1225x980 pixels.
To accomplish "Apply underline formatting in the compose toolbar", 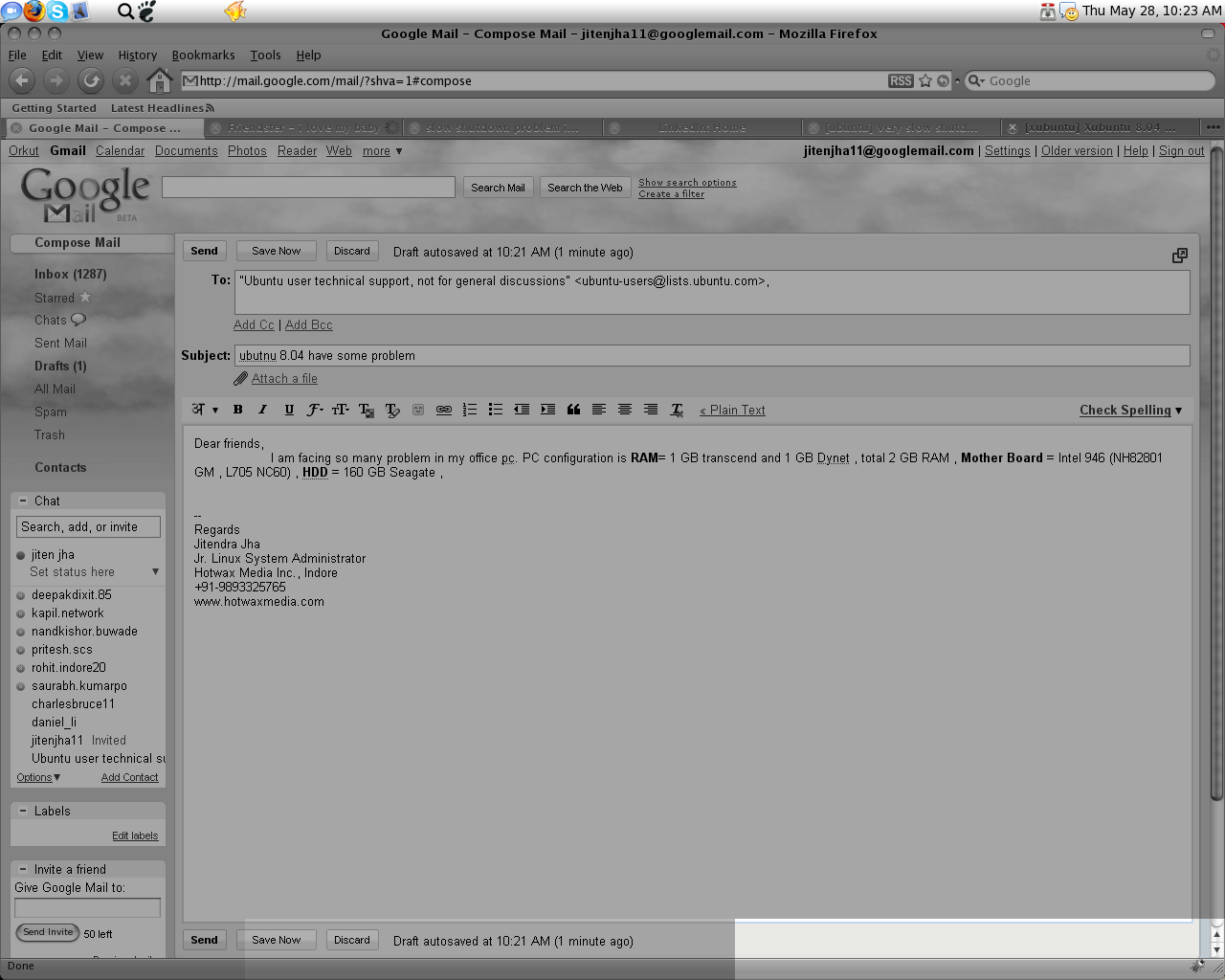I will tap(289, 410).
